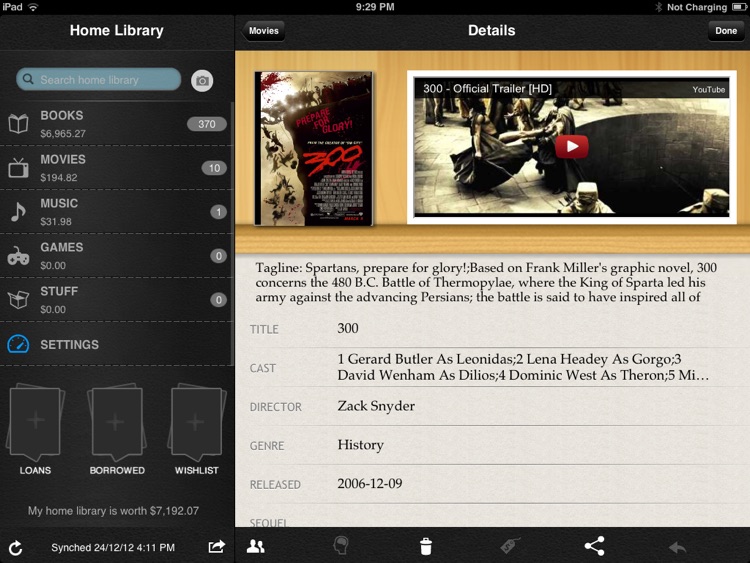Image resolution: width=750 pixels, height=563 pixels.
Task: Tap the Music count badge 1
Action: click(x=218, y=212)
